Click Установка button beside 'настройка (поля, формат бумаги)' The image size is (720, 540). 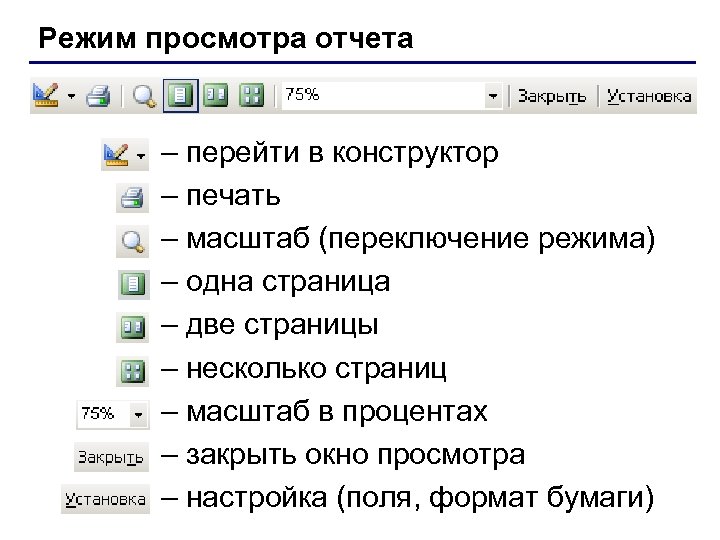coord(106,499)
